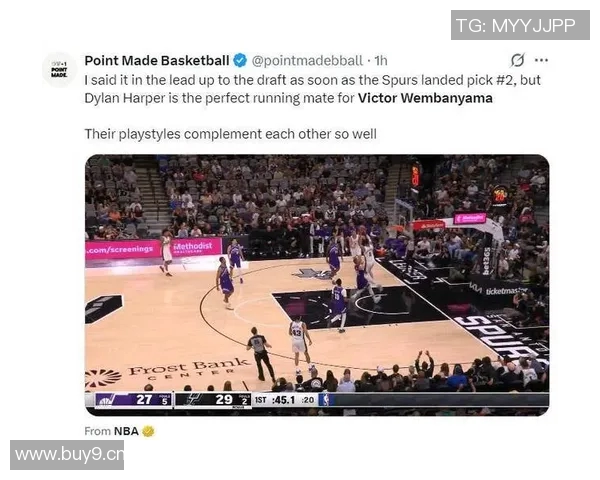600x480 pixels.
Task: Click the 1h timestamp of the post
Action: click(x=381, y=60)
